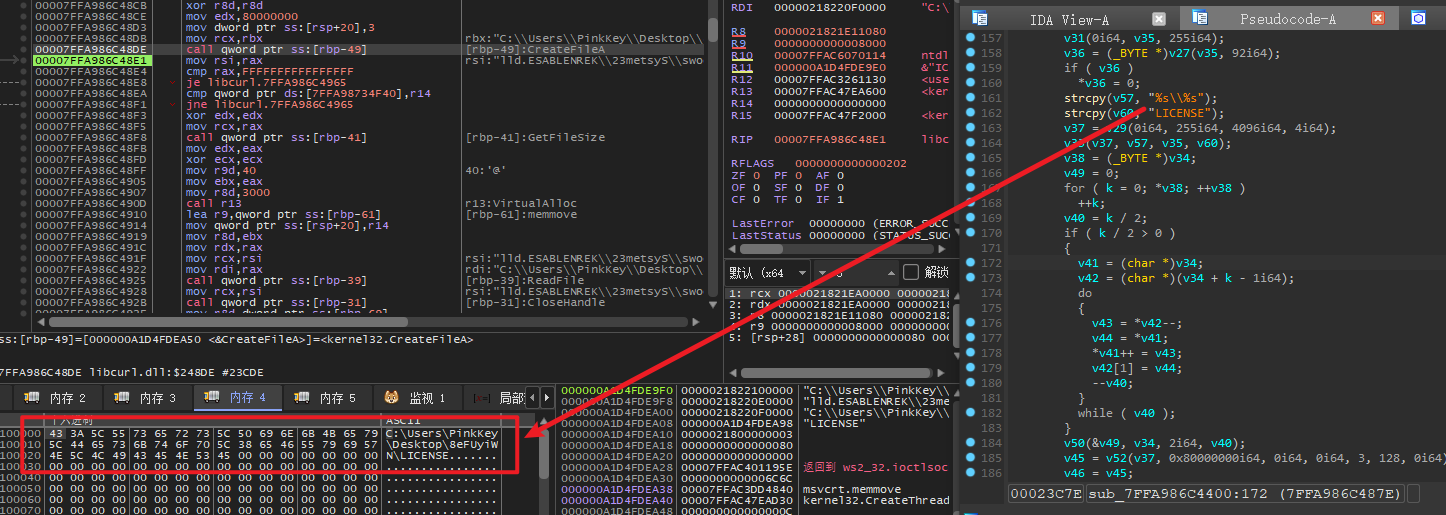
Task: Select the jne libcurl.7FFA986C4965 instruction
Action: (x=269, y=104)
